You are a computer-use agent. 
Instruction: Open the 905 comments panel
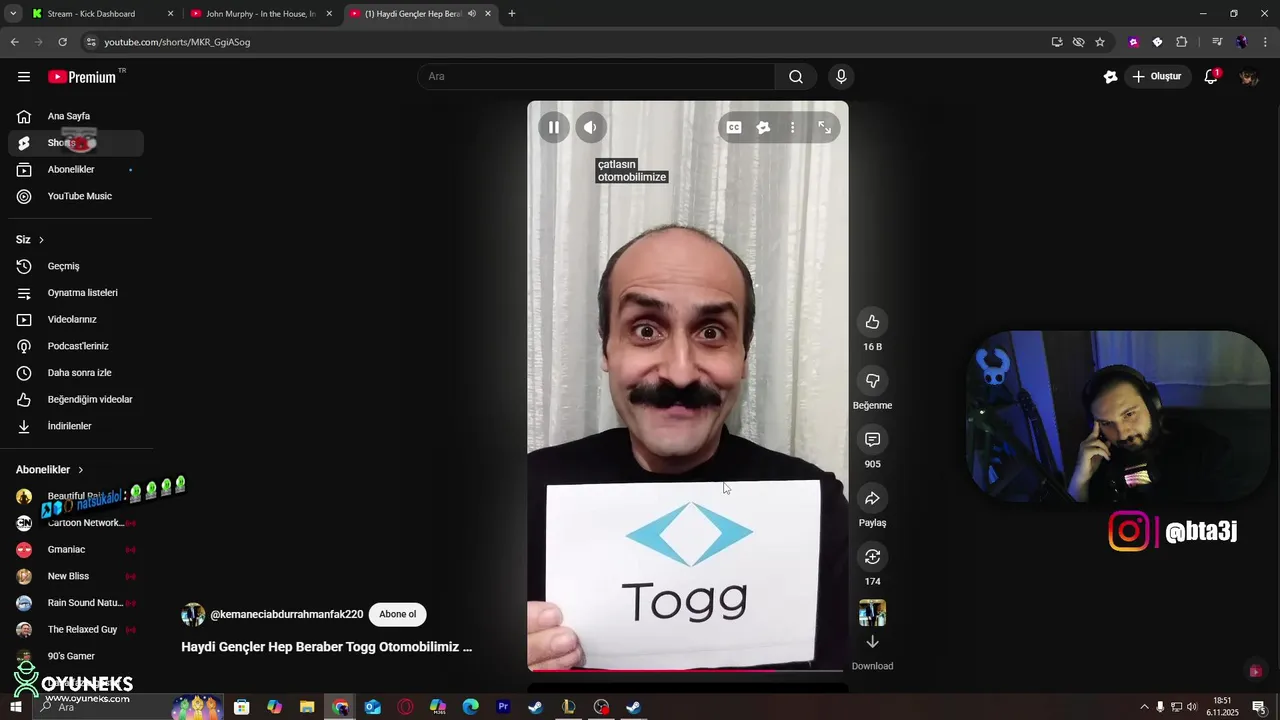pyautogui.click(x=872, y=440)
